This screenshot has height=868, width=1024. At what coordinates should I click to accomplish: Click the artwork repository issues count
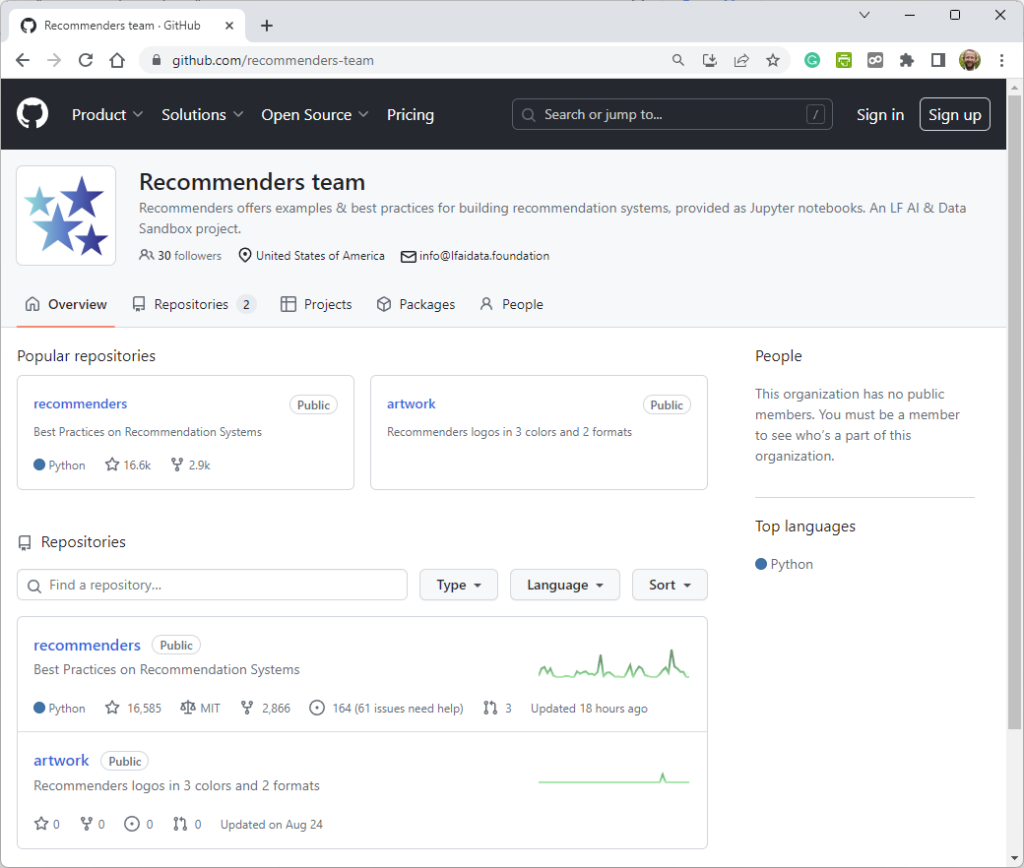(139, 824)
